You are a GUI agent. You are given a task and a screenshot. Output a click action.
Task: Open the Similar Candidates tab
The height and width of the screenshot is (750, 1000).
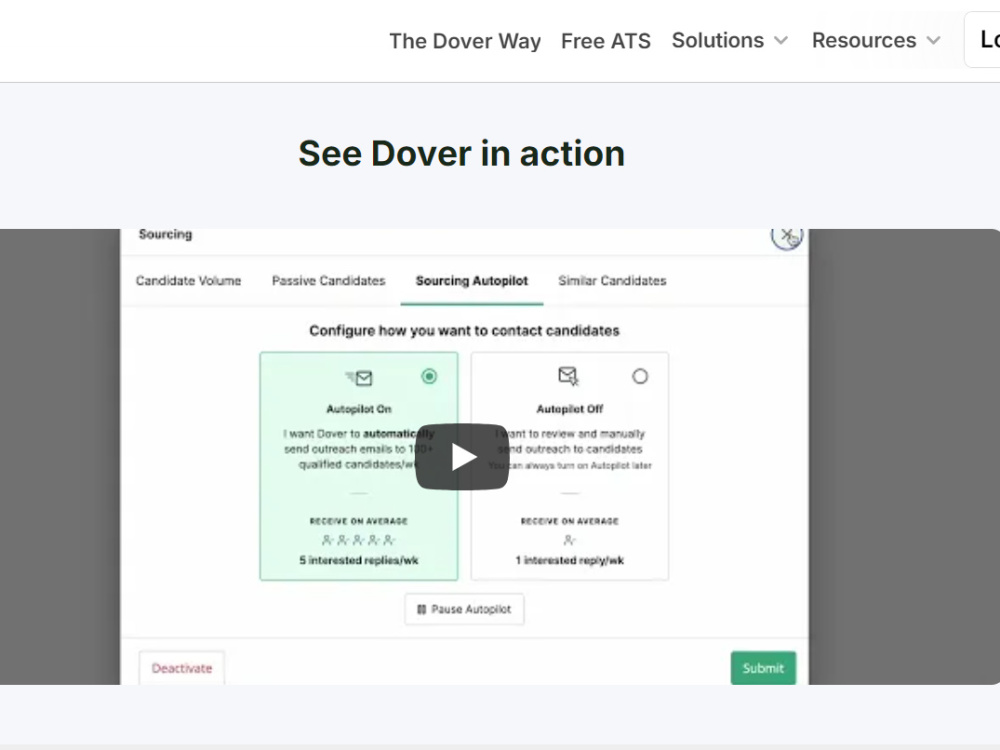point(612,281)
